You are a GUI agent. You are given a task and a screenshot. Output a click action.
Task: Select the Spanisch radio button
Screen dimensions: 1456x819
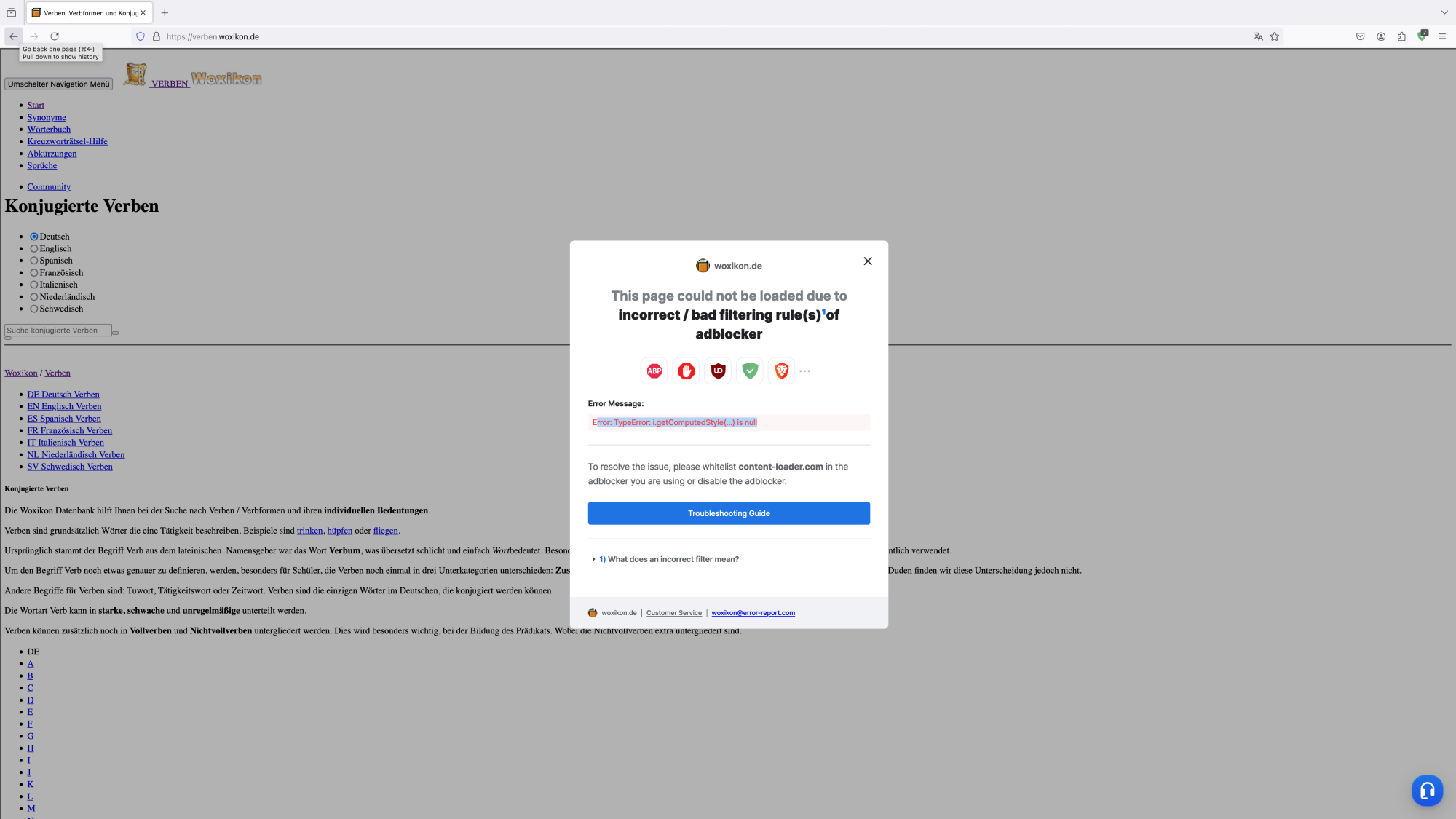(33, 261)
